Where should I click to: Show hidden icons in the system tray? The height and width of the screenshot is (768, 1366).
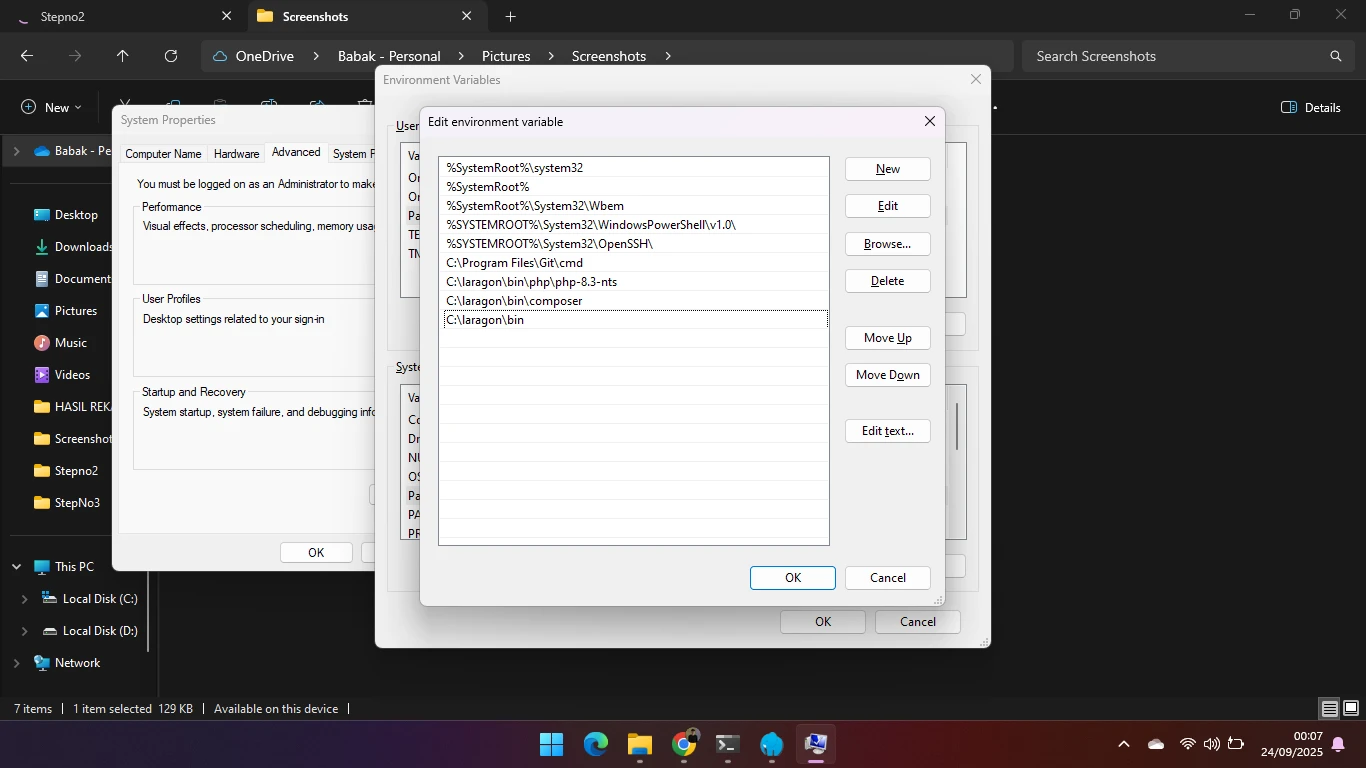tap(1124, 744)
